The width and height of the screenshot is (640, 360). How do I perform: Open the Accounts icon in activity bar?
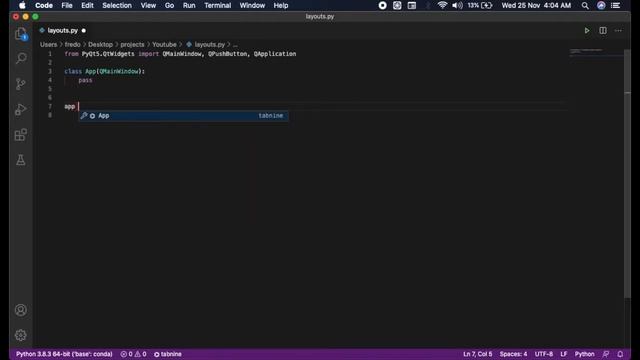[21, 310]
